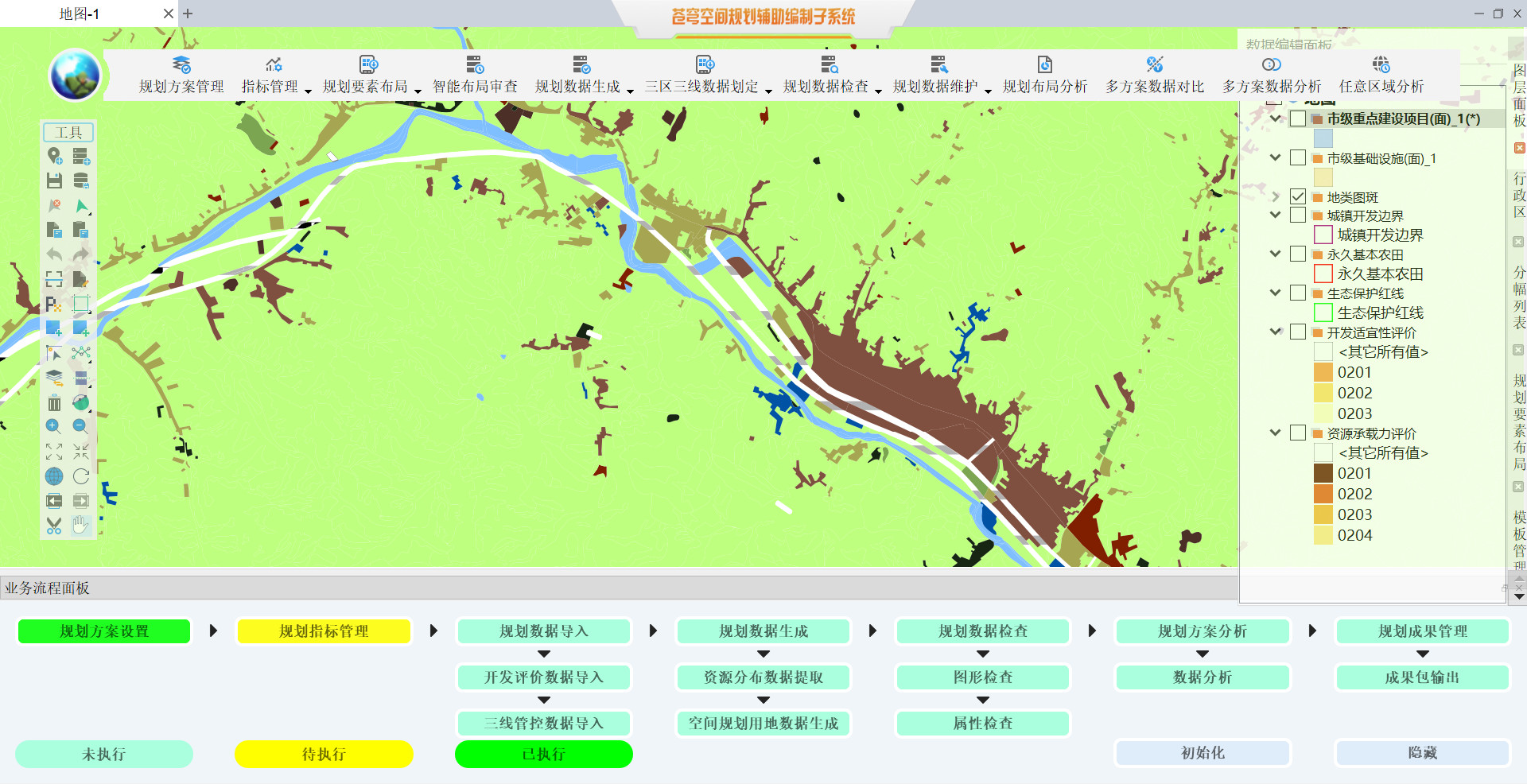Click the undo arrow in tools panel

54,254
